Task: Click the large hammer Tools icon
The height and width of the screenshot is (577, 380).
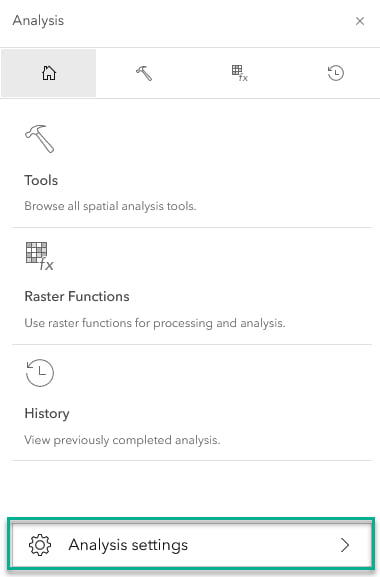Action: (x=39, y=139)
